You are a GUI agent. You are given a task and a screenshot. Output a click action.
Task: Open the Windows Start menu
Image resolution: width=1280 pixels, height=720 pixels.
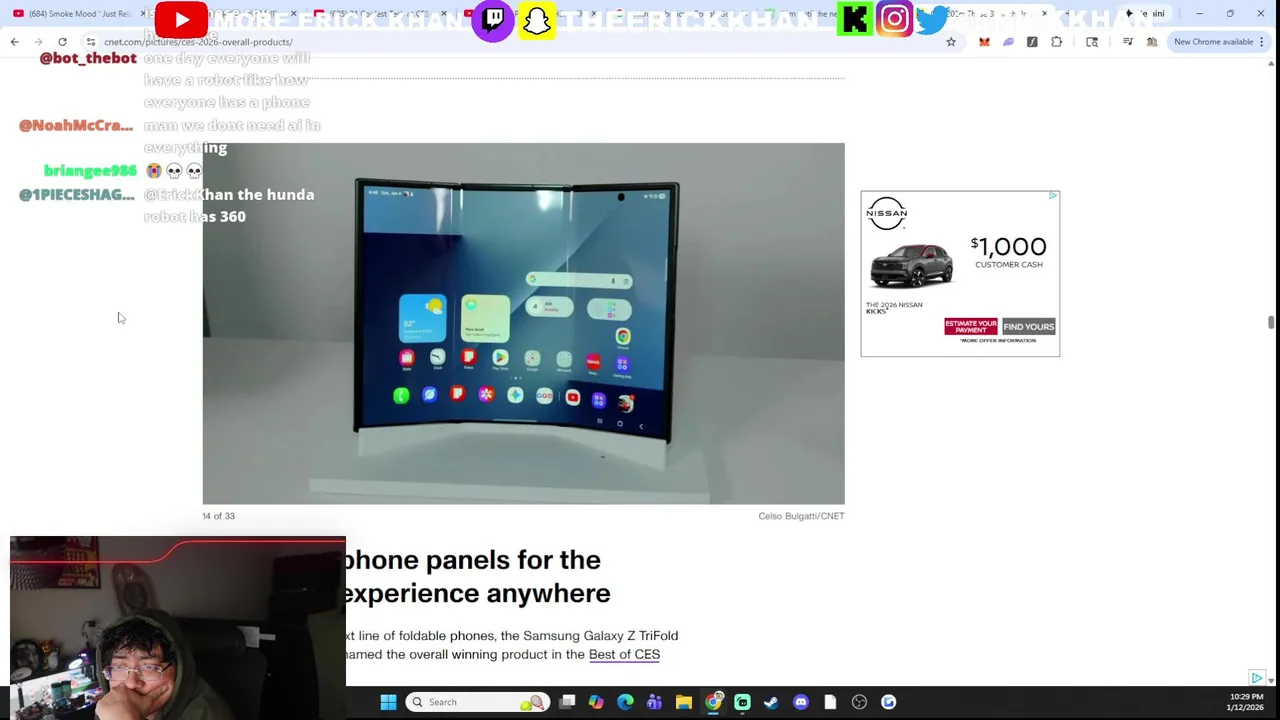[x=388, y=702]
